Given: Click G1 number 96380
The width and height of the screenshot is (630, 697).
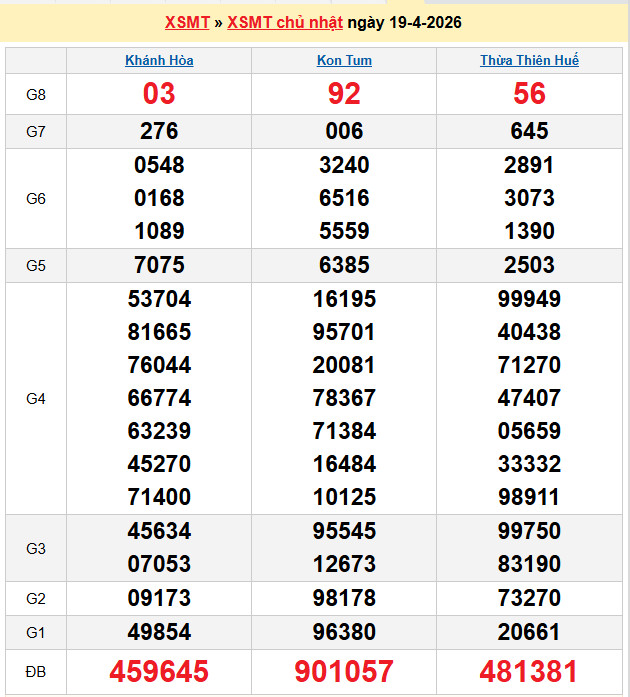Looking at the screenshot, I should coord(344,632).
